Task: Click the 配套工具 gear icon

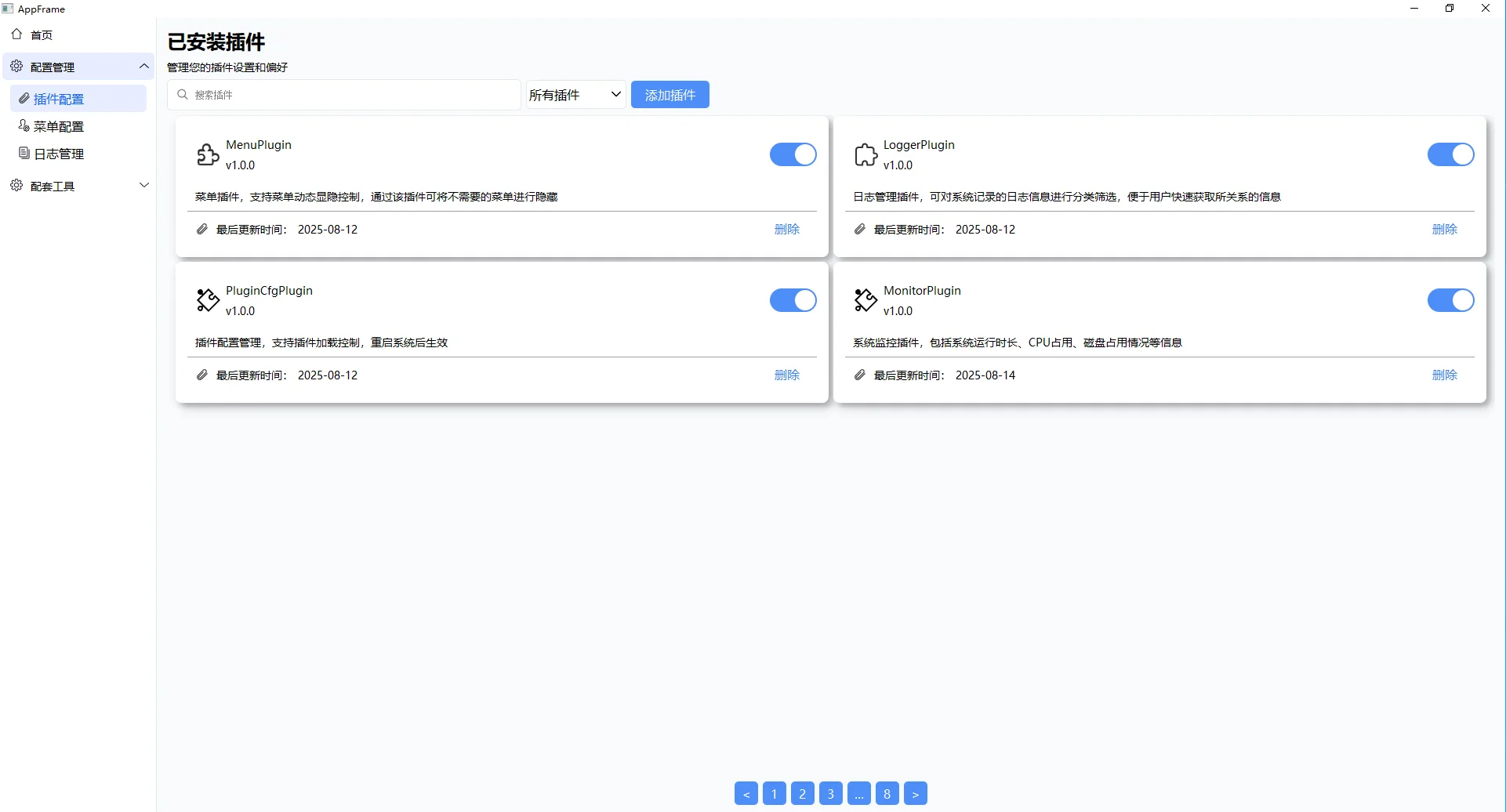Action: pyautogui.click(x=16, y=186)
